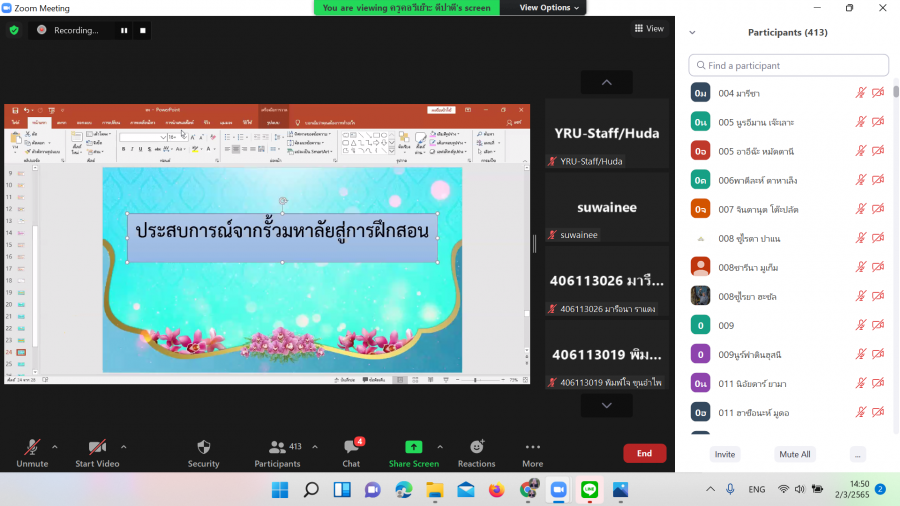Image resolution: width=900 pixels, height=506 pixels.
Task: Open the More options icon
Action: point(532,447)
